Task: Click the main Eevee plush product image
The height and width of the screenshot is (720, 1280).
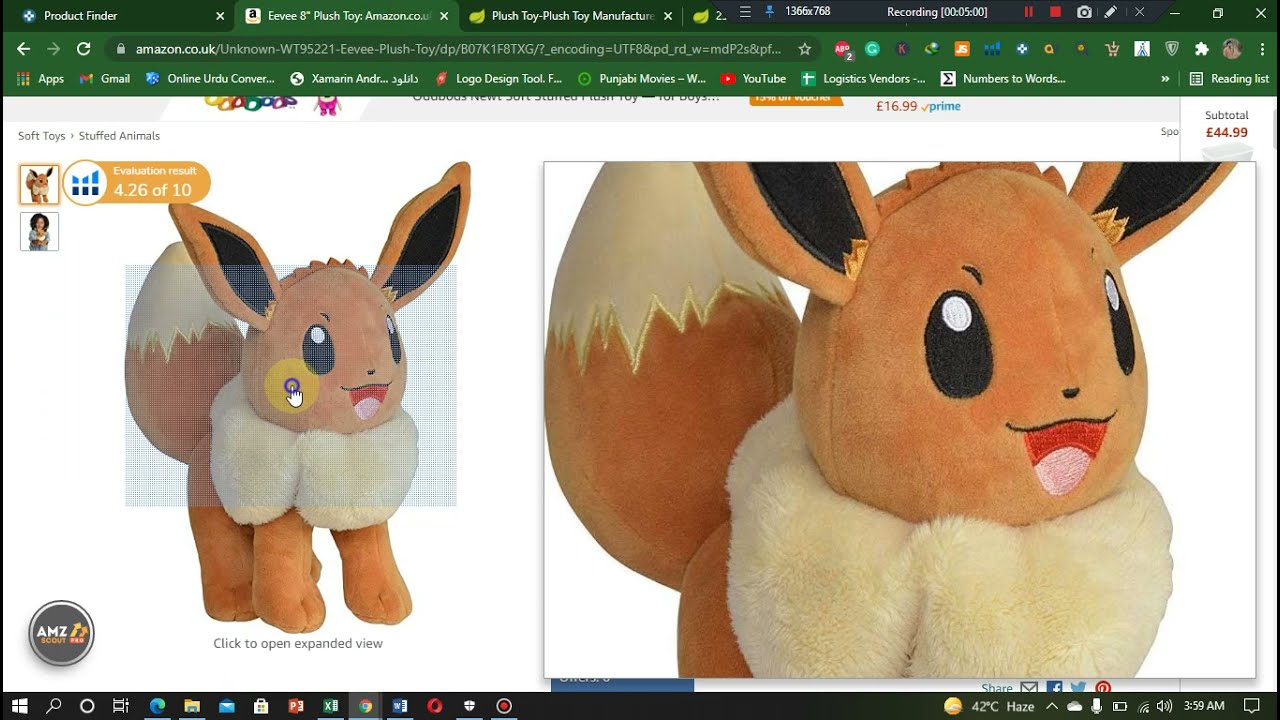Action: pos(297,395)
